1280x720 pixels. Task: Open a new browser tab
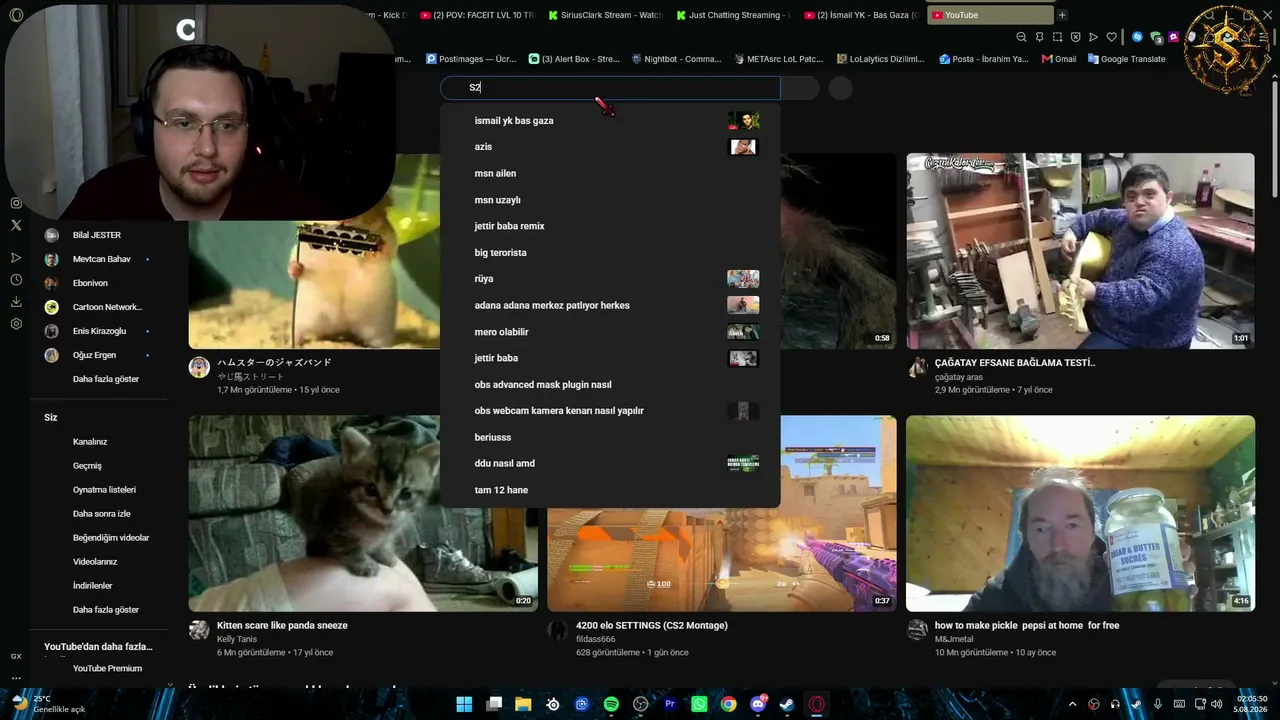coord(1062,15)
